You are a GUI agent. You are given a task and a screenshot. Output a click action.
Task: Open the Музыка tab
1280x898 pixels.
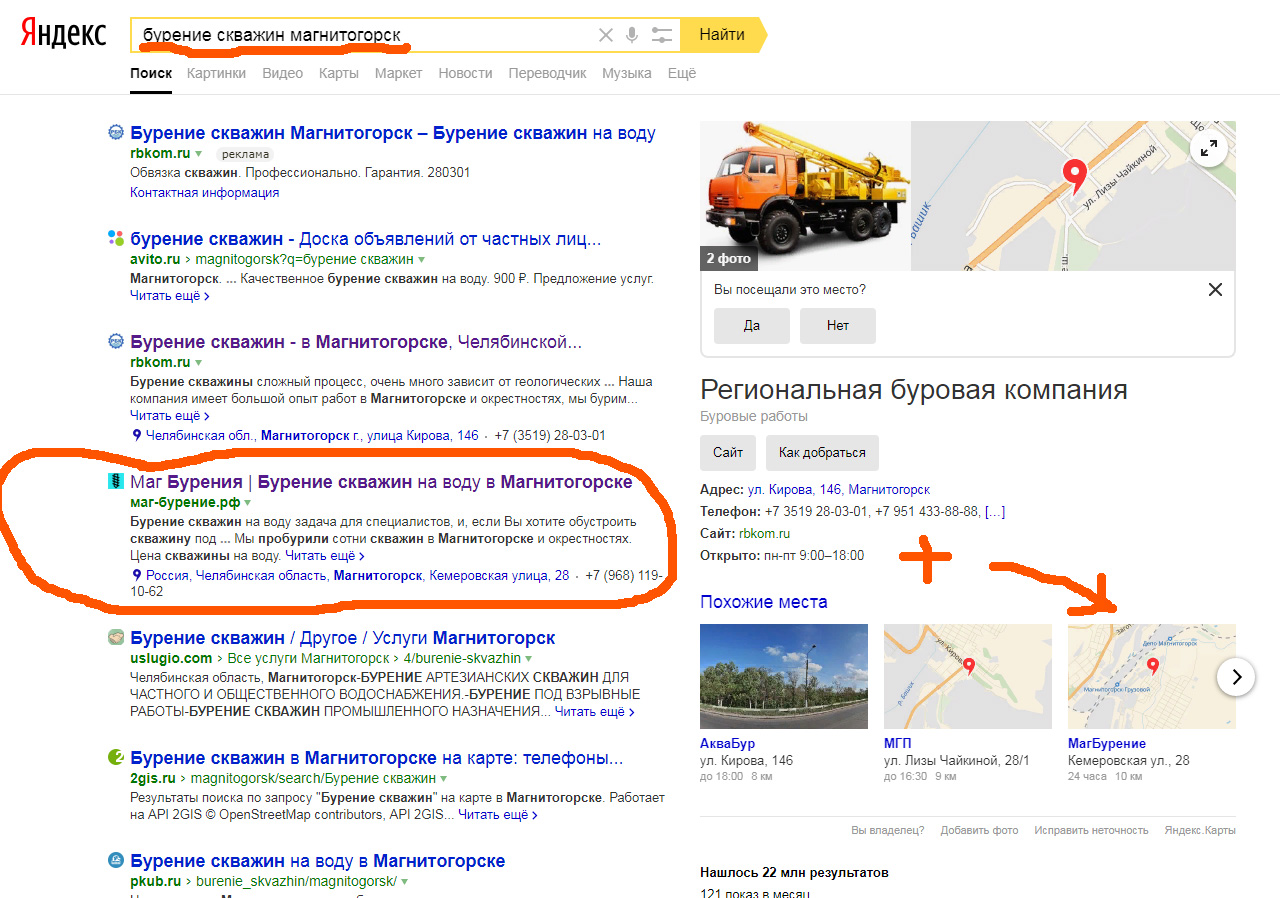[627, 73]
